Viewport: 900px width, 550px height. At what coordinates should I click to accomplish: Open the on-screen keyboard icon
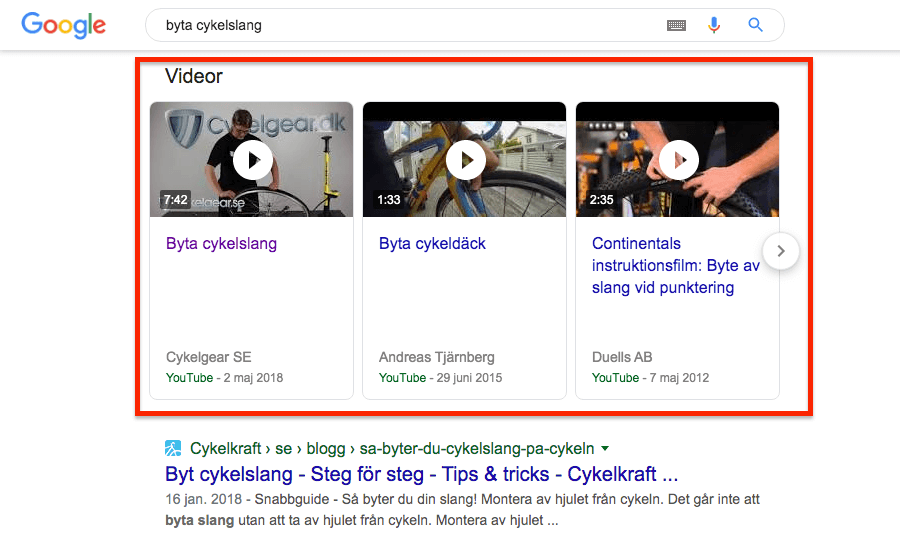click(676, 25)
